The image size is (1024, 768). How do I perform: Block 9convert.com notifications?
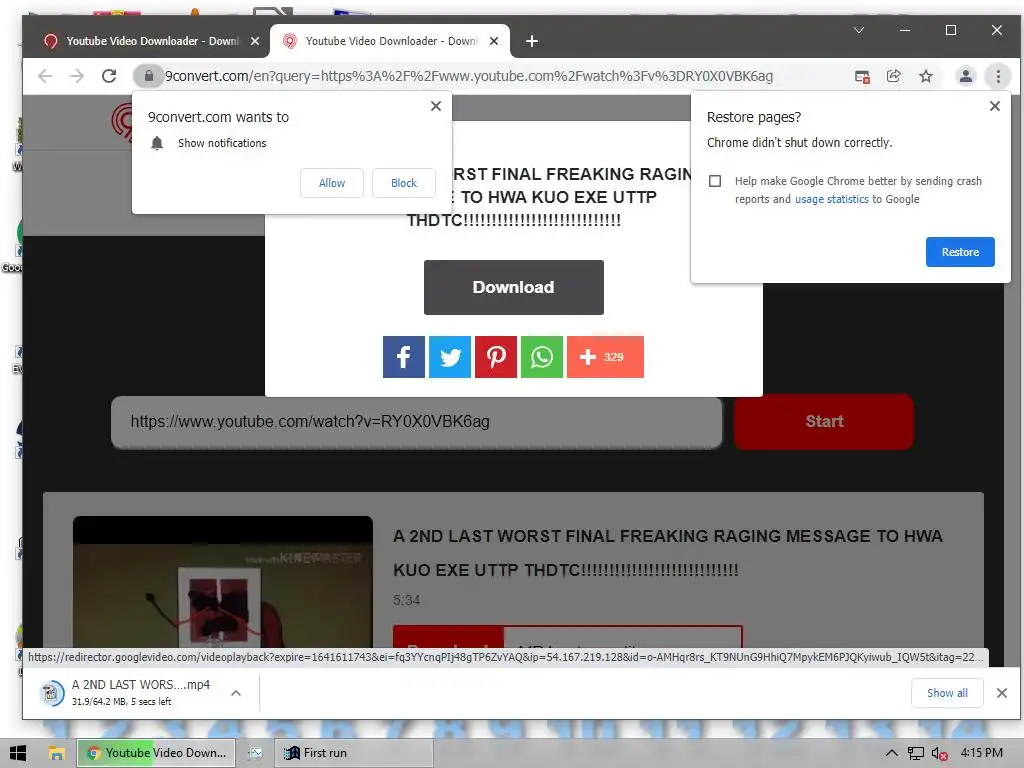(x=404, y=183)
